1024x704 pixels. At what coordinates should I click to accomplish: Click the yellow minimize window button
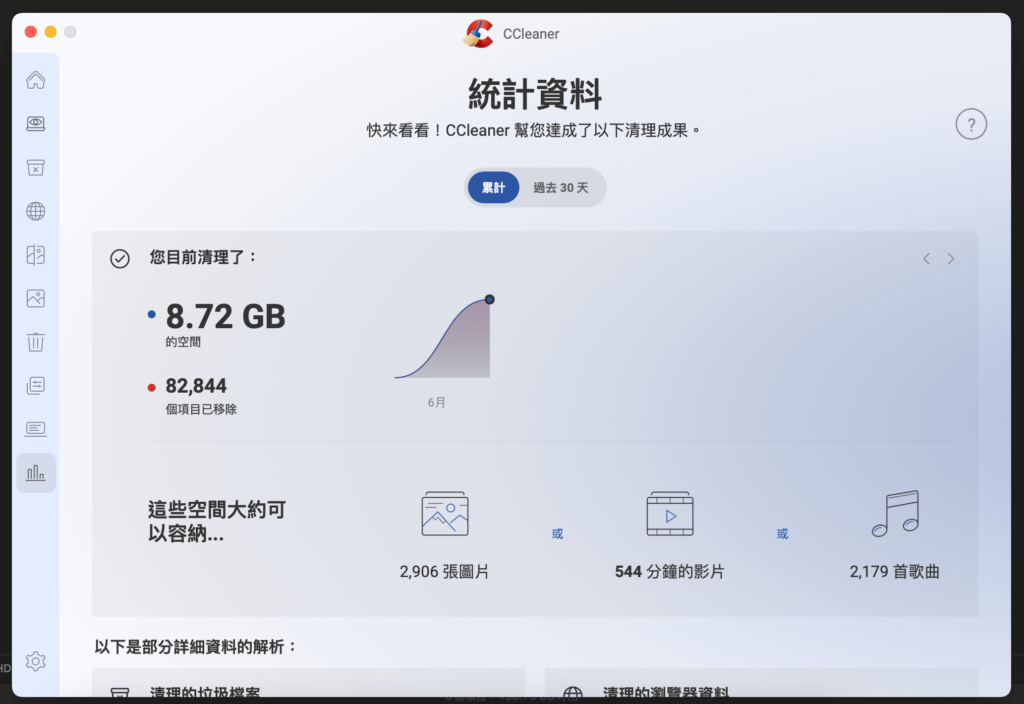[50, 31]
